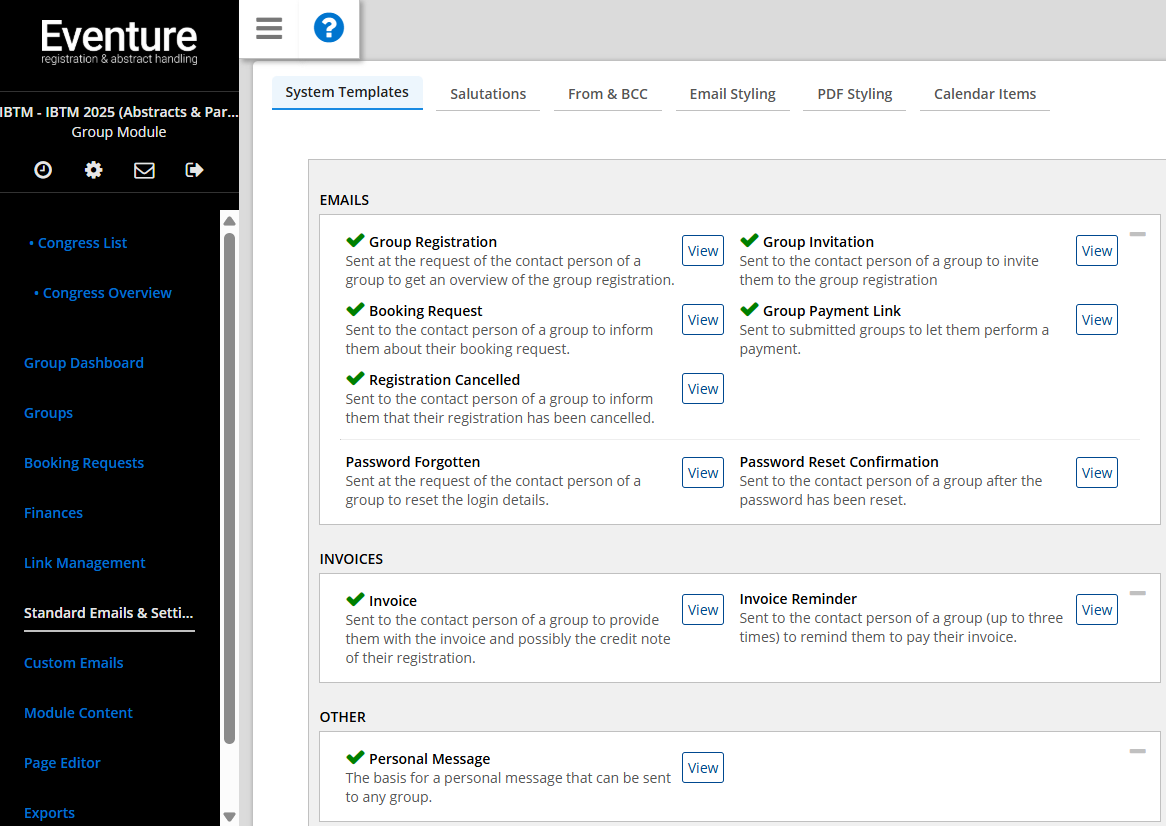The width and height of the screenshot is (1166, 826).
Task: Go to Congress List in the sidebar
Action: coord(82,243)
